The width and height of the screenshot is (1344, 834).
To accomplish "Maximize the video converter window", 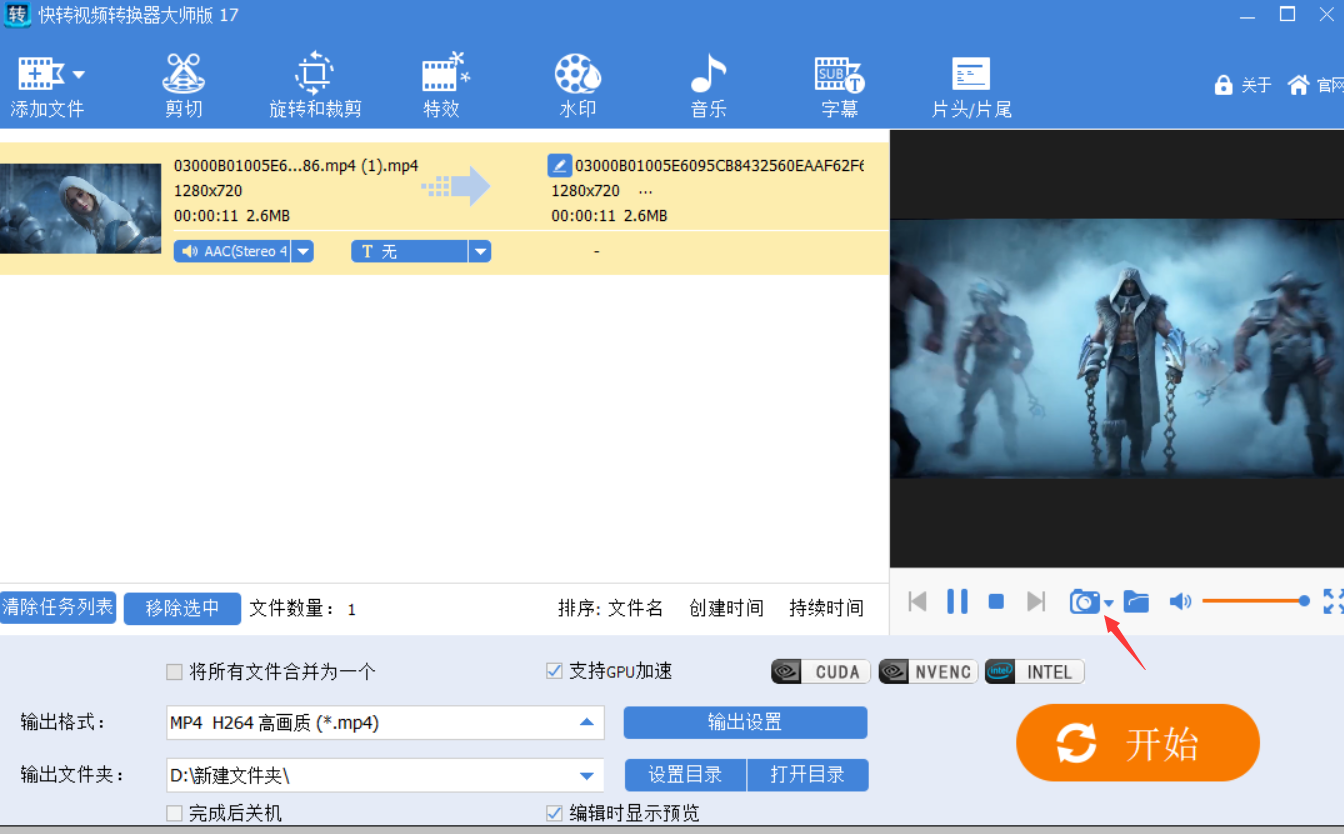I will [1287, 14].
